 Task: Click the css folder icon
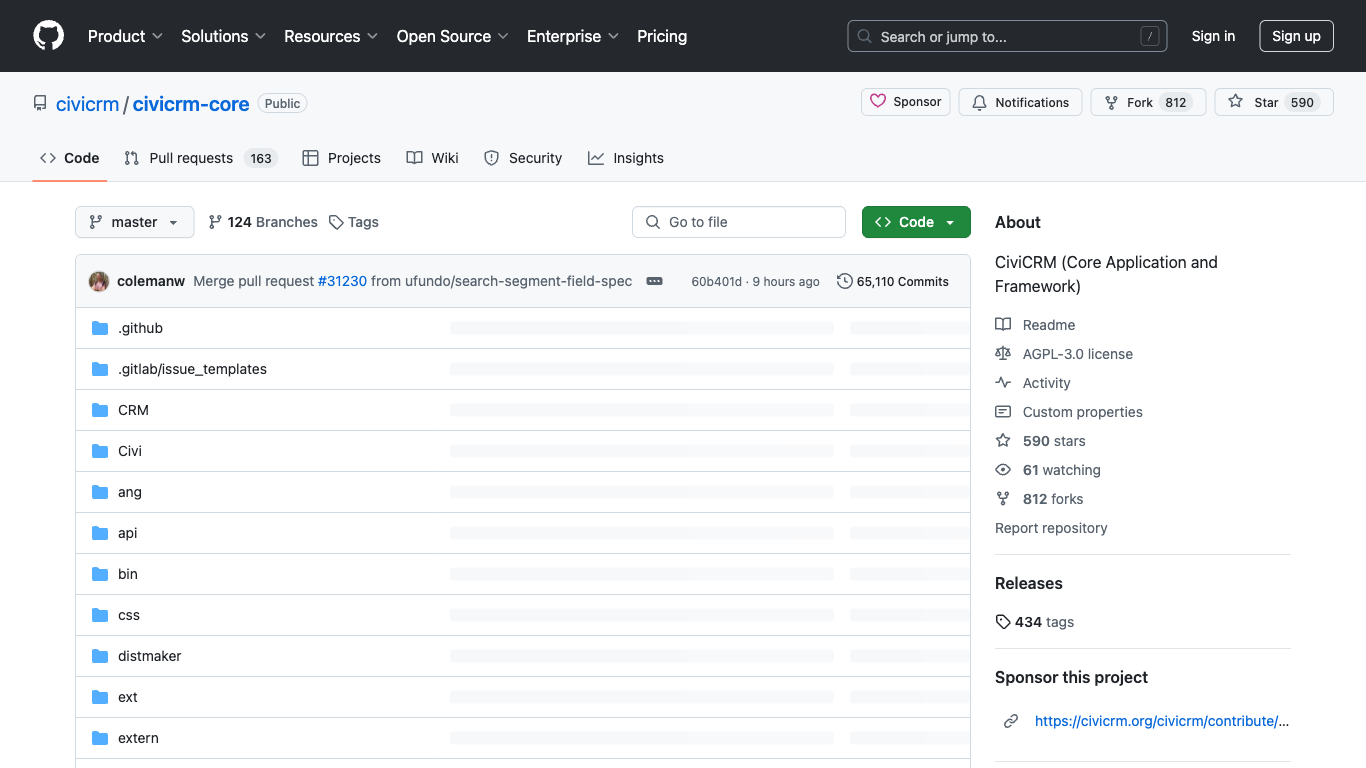(100, 615)
